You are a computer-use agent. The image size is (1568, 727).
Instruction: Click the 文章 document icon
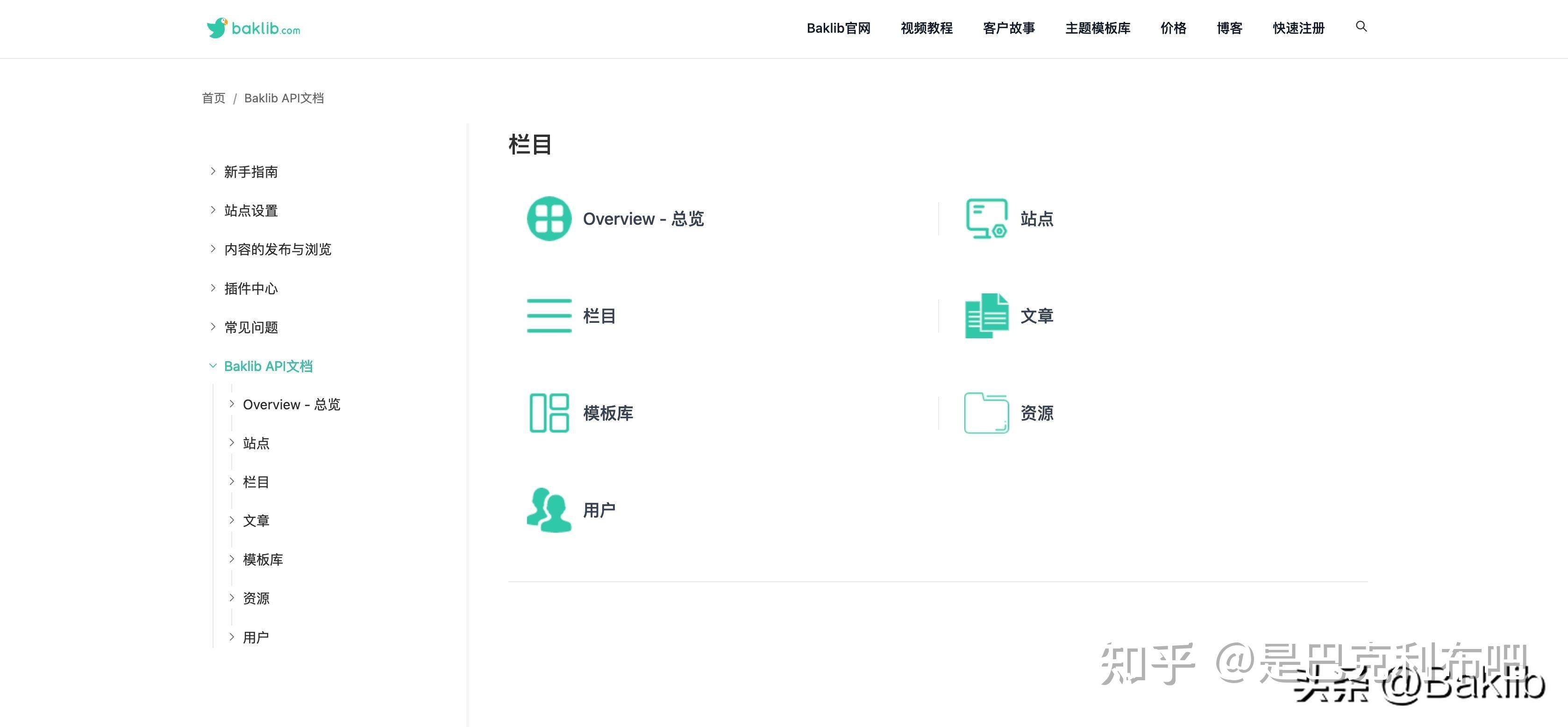[986, 315]
